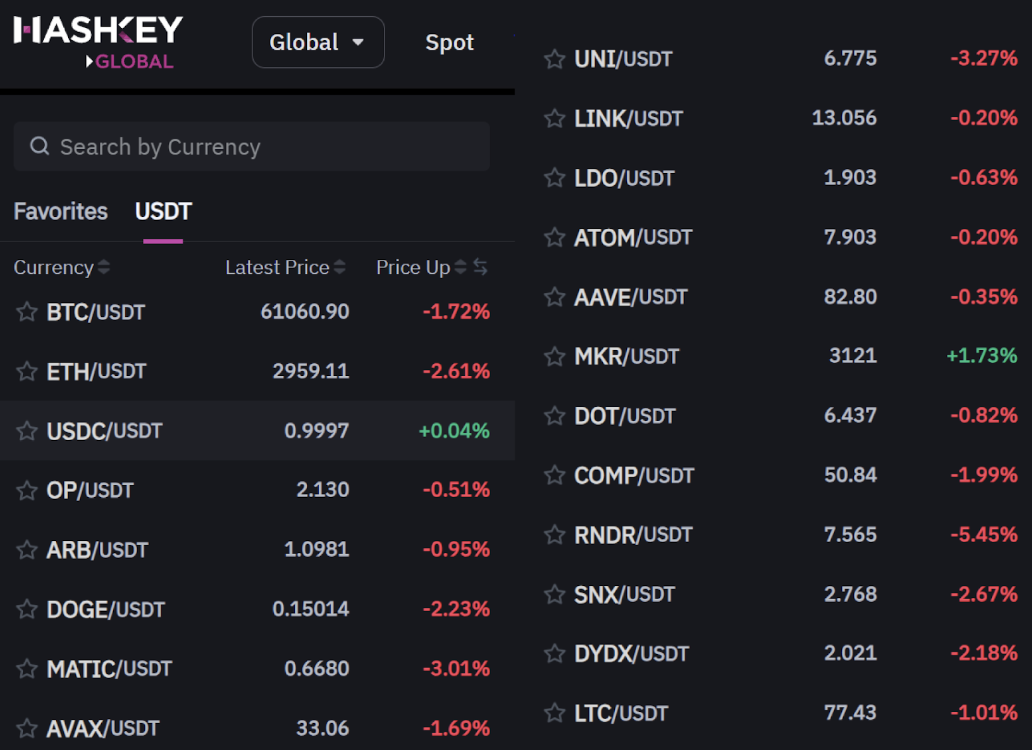This screenshot has width=1032, height=750.
Task: Sort by Latest Price column arrows
Action: pyautogui.click(x=340, y=267)
